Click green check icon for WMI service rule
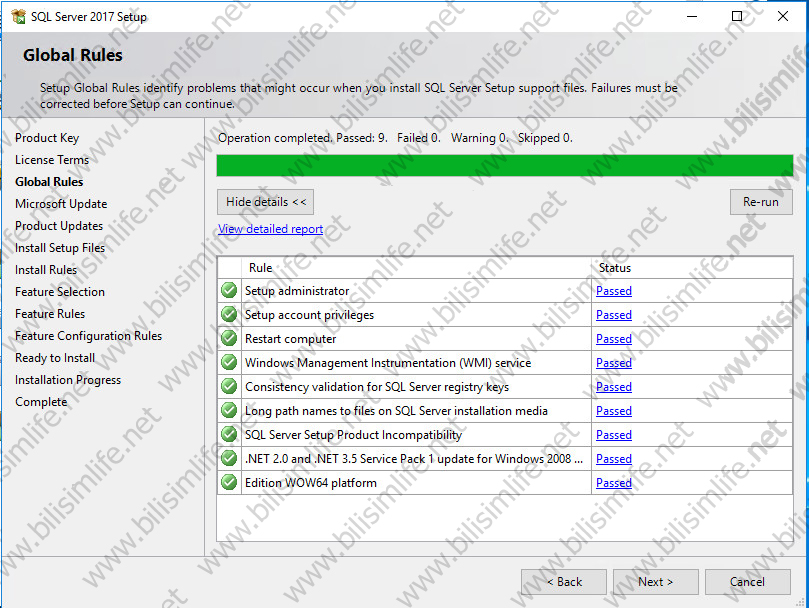Image resolution: width=809 pixels, height=608 pixels. point(229,362)
